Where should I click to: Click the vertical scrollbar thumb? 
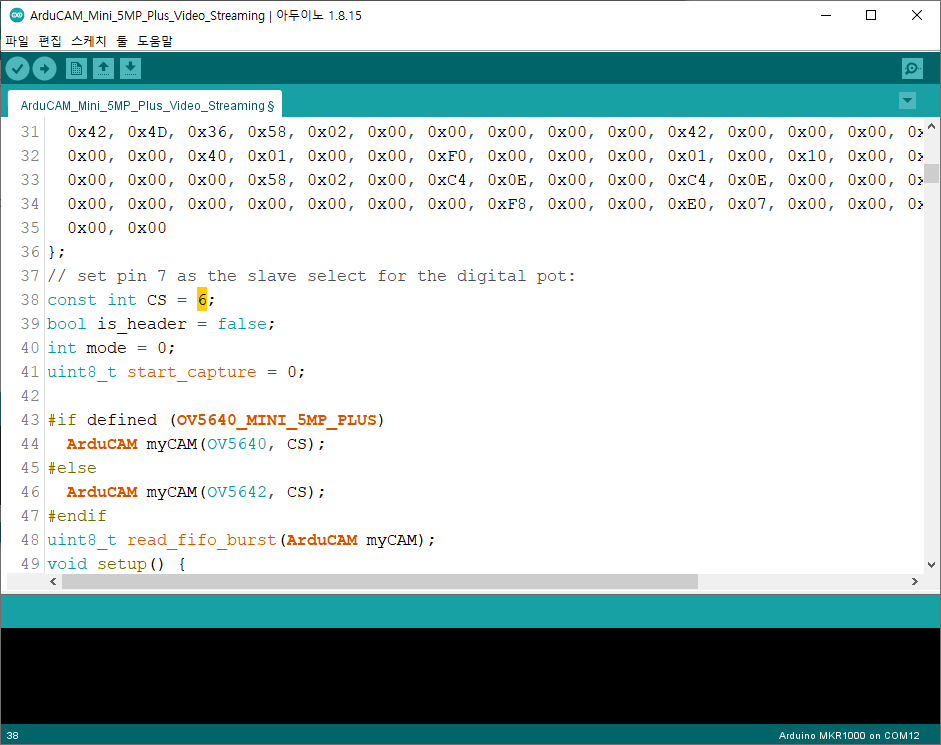pyautogui.click(x=931, y=173)
